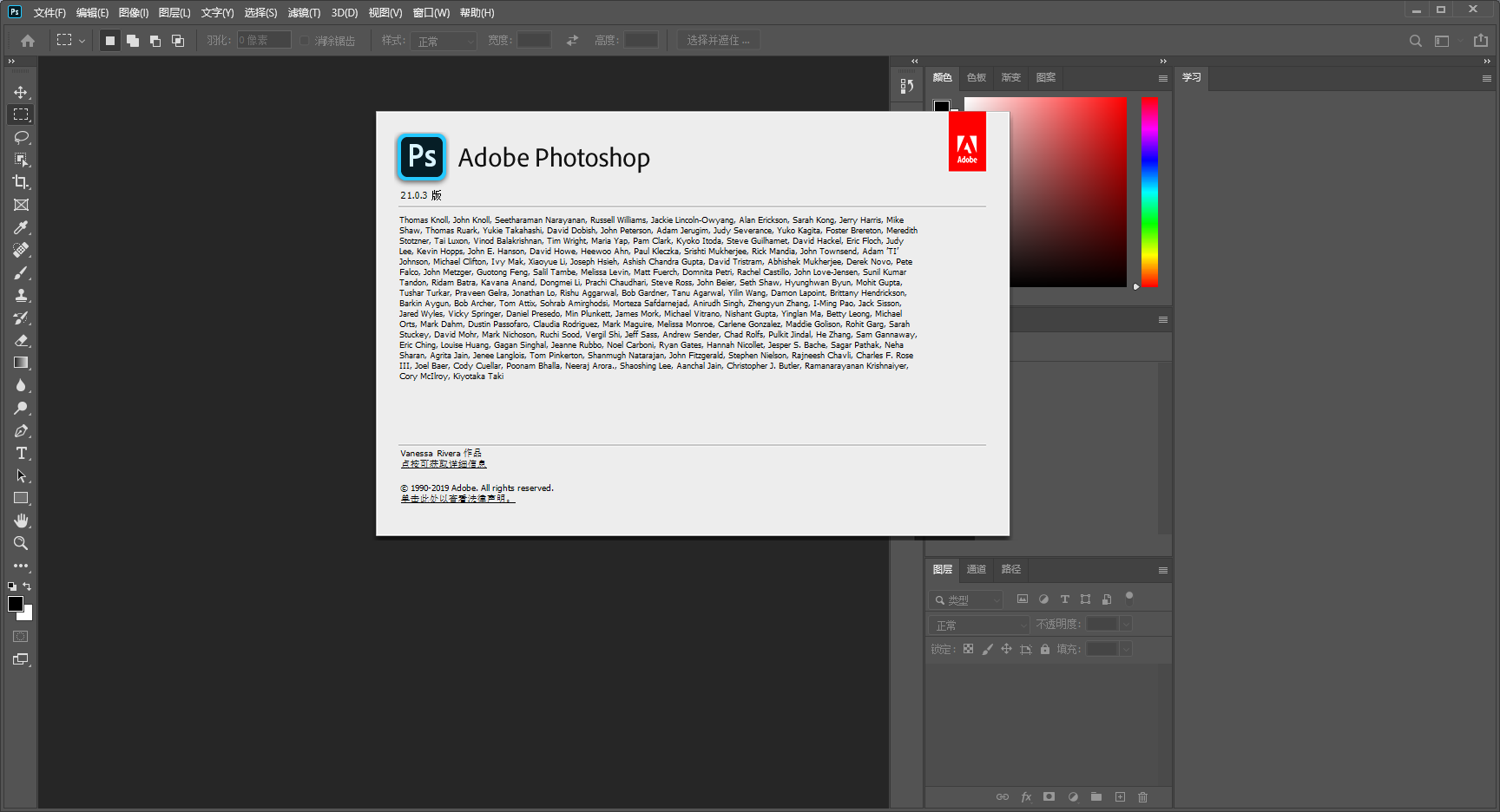Viewport: 1500px width, 812px height.
Task: Toggle lock position in Layers panel
Action: point(1006,649)
